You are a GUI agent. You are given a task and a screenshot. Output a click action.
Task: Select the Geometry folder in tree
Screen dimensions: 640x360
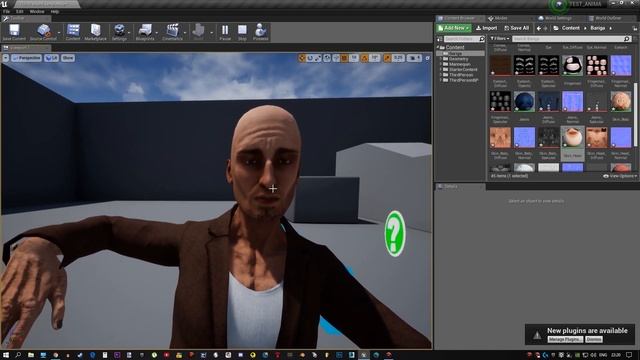pyautogui.click(x=458, y=59)
